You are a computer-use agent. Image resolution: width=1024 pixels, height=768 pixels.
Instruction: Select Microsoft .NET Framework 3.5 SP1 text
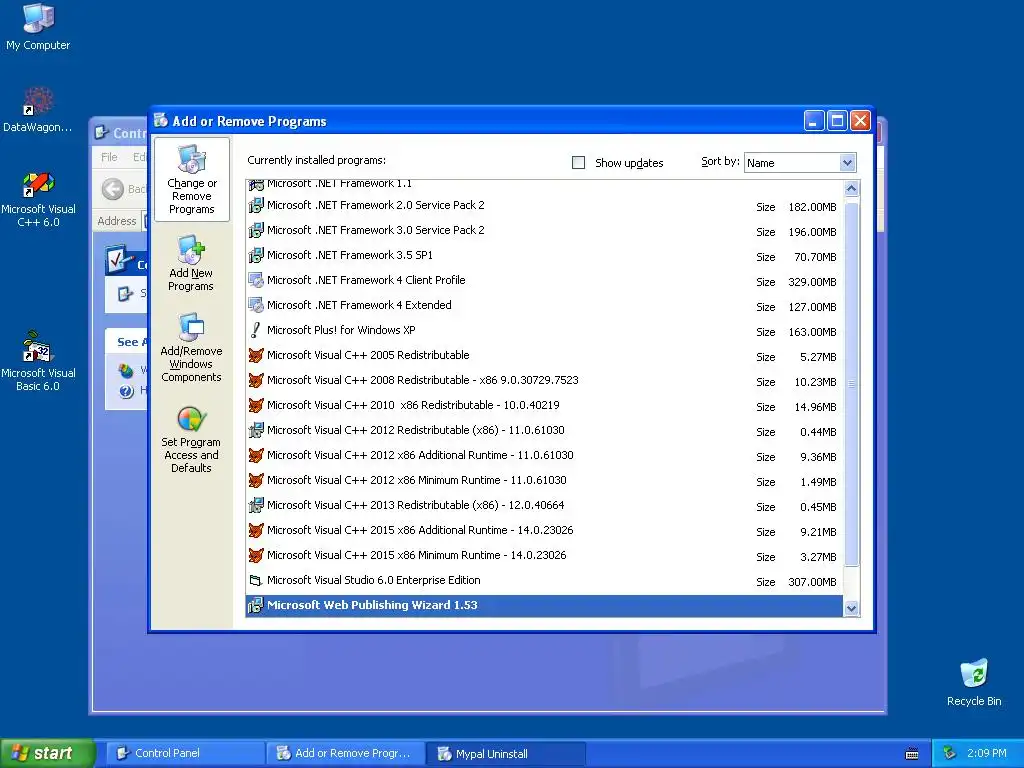[349, 255]
